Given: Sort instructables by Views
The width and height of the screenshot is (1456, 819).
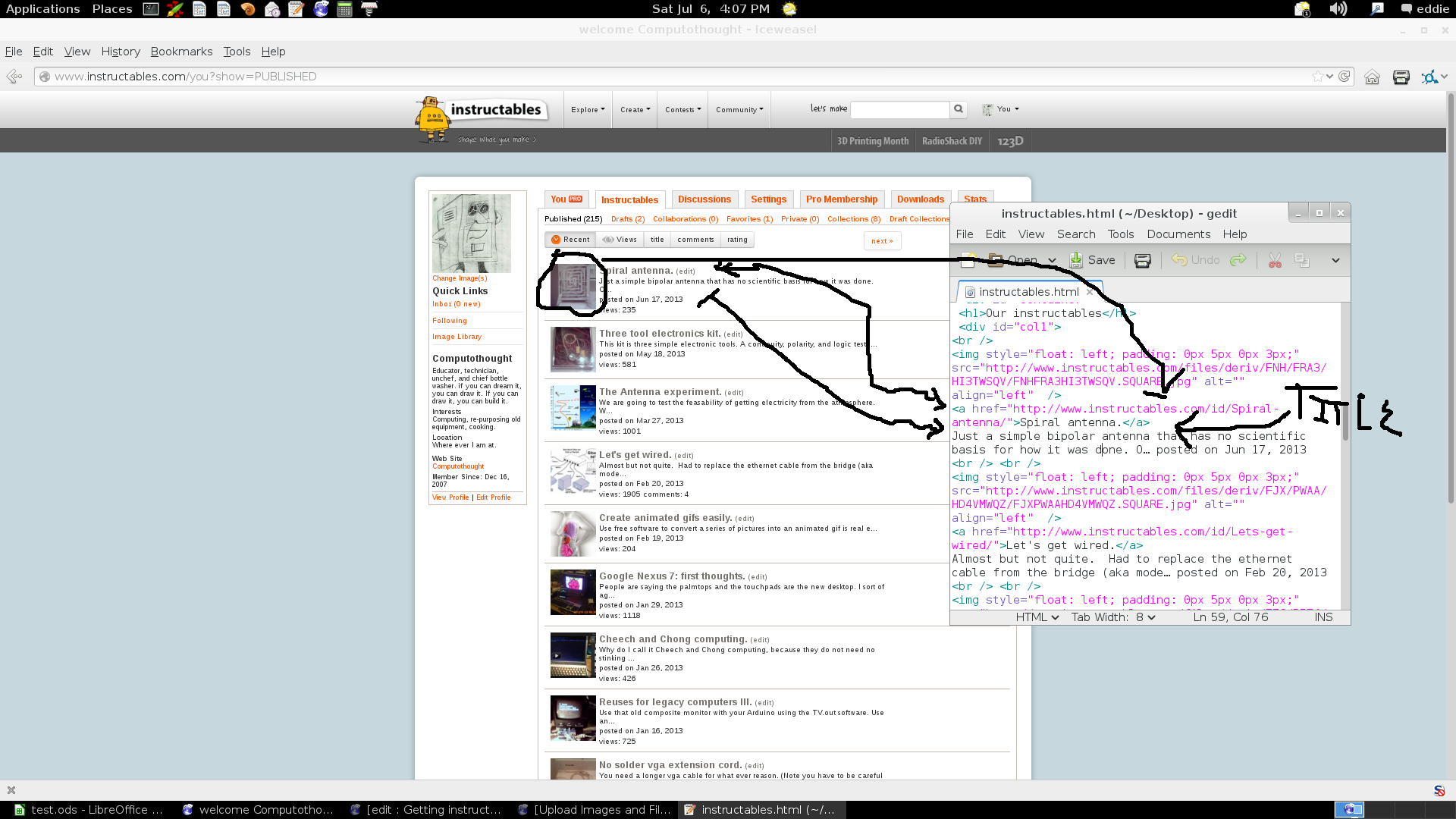Looking at the screenshot, I should (620, 240).
